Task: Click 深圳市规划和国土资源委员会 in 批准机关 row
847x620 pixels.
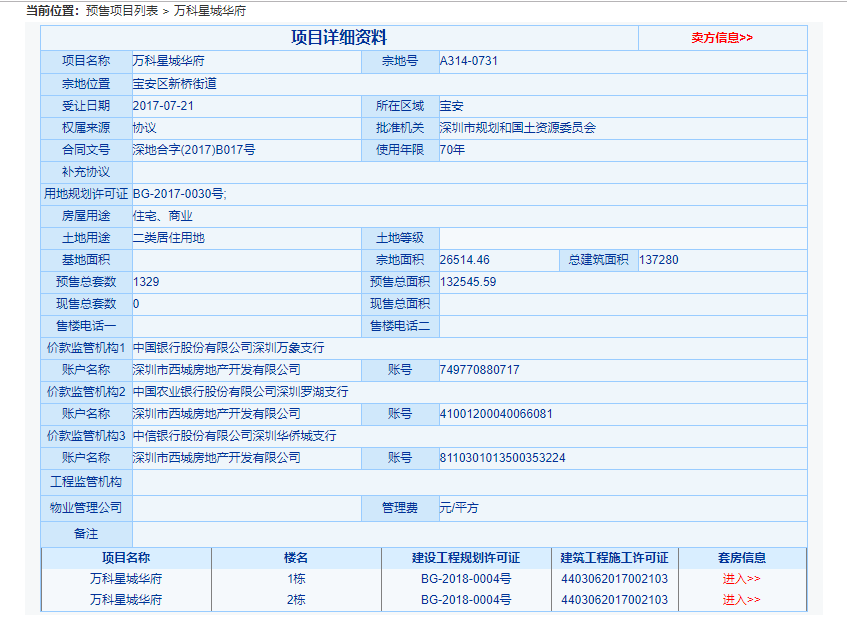Action: pos(517,128)
